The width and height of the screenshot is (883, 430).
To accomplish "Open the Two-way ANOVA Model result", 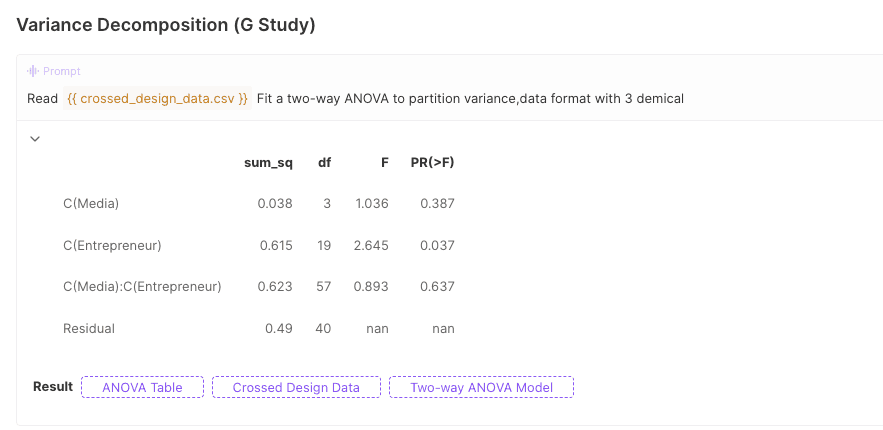I will point(481,387).
